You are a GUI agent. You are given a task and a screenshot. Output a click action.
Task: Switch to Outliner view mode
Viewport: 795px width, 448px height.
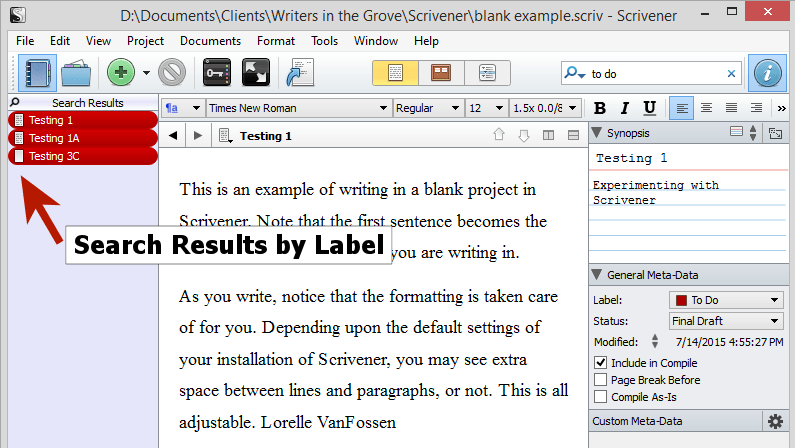click(x=487, y=73)
